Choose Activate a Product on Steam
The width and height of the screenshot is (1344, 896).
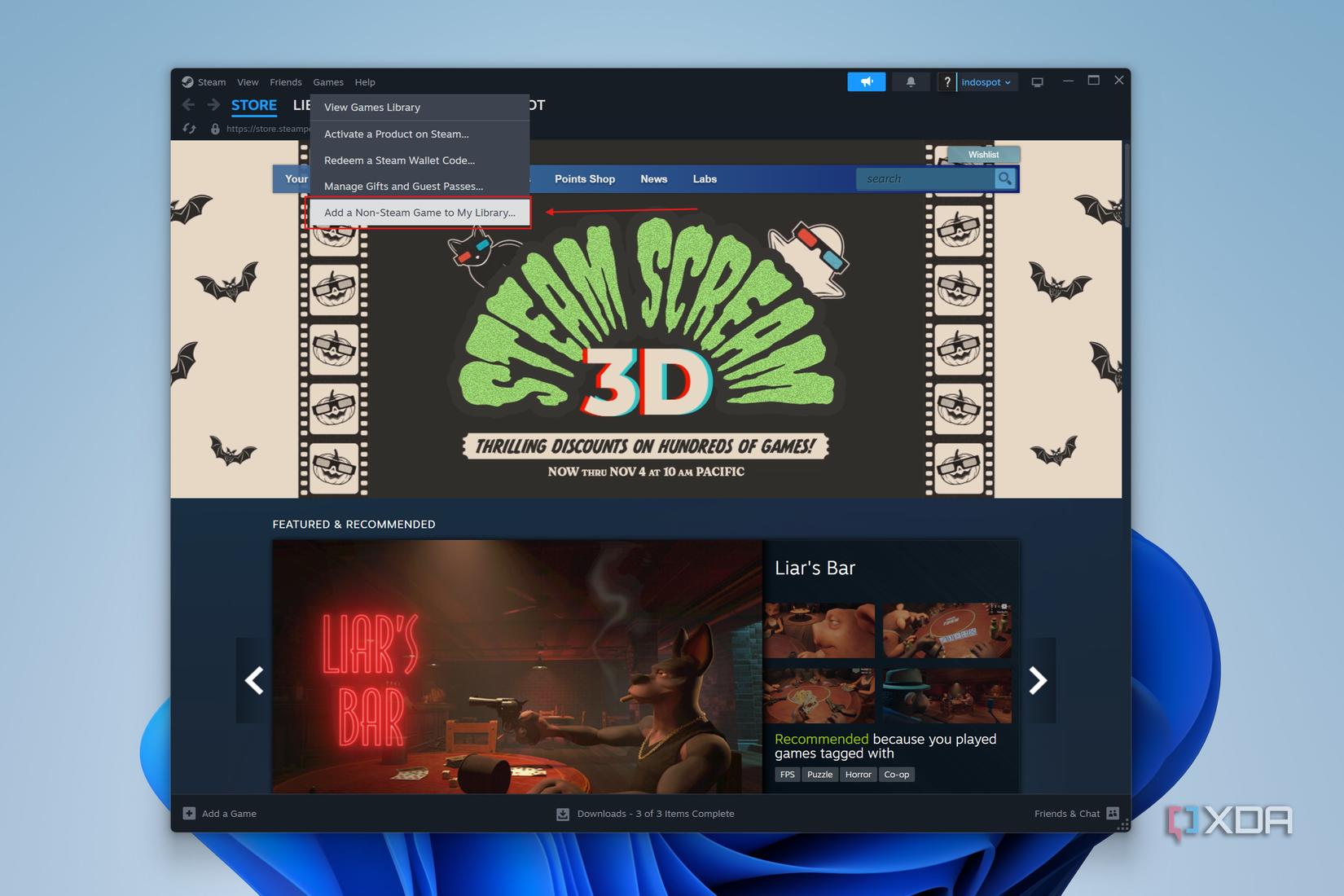tap(419, 134)
